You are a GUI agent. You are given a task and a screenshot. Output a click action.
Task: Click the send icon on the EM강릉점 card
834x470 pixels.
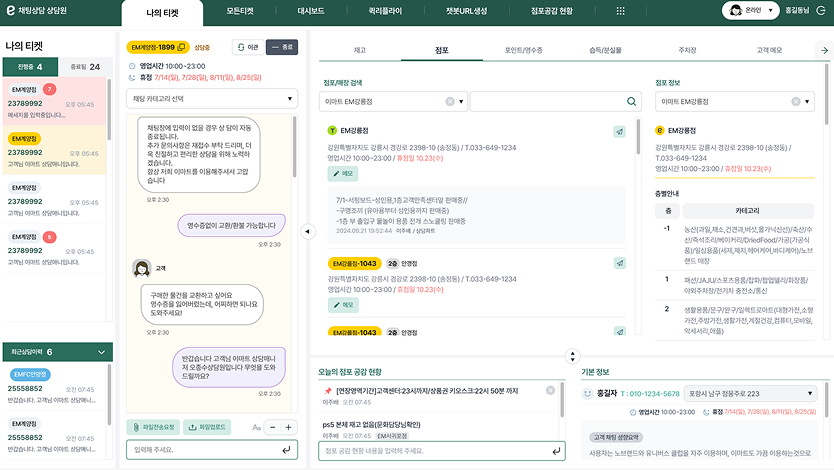[619, 131]
